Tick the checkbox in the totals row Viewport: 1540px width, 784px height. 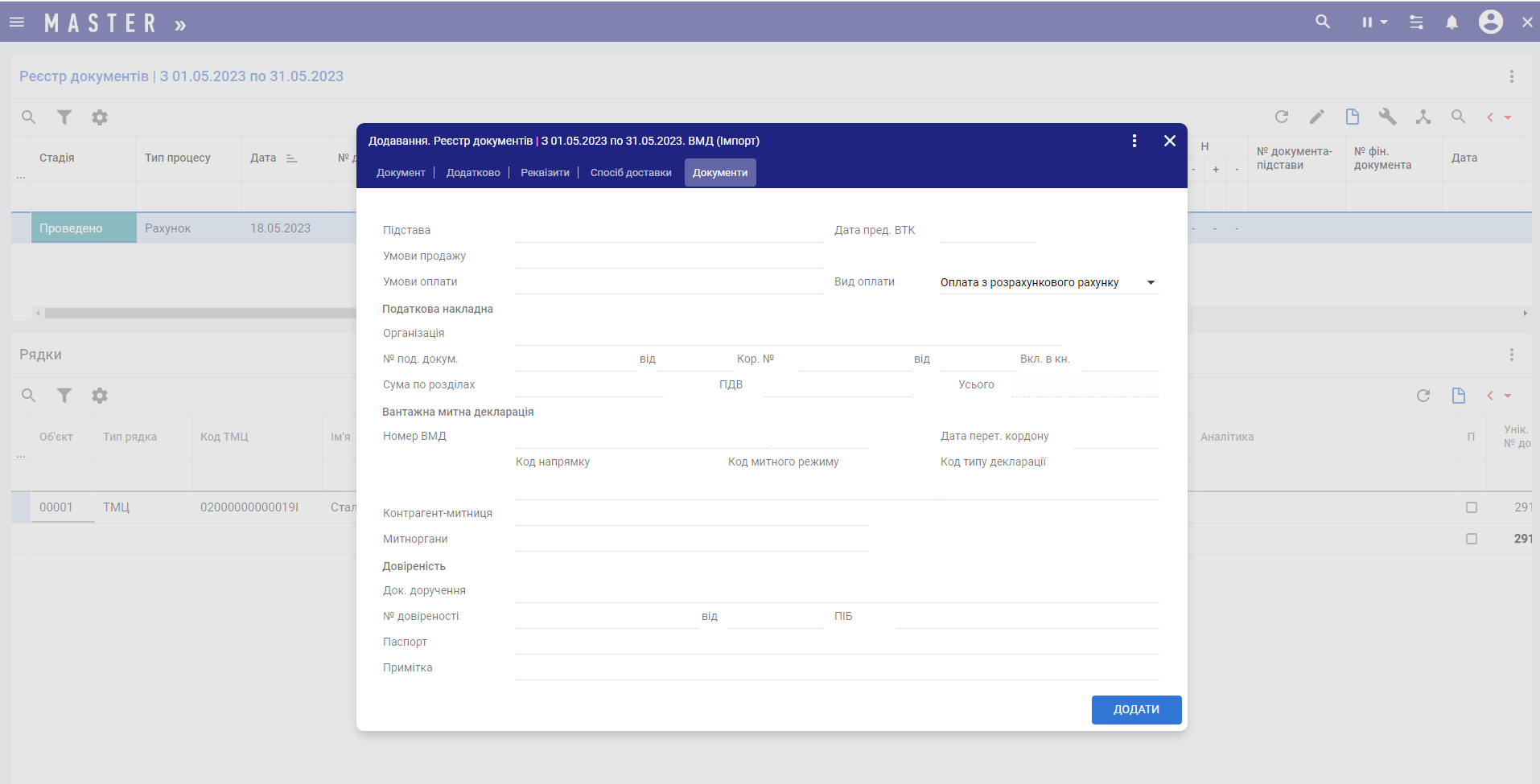point(1472,539)
